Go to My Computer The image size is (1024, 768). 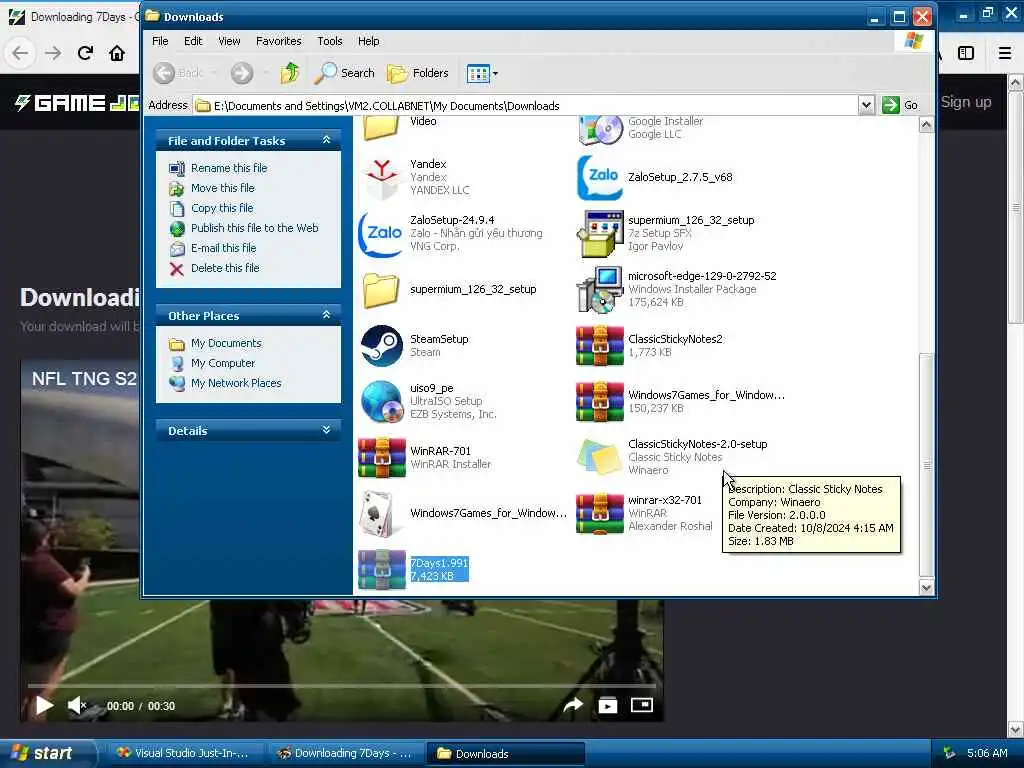(x=223, y=363)
